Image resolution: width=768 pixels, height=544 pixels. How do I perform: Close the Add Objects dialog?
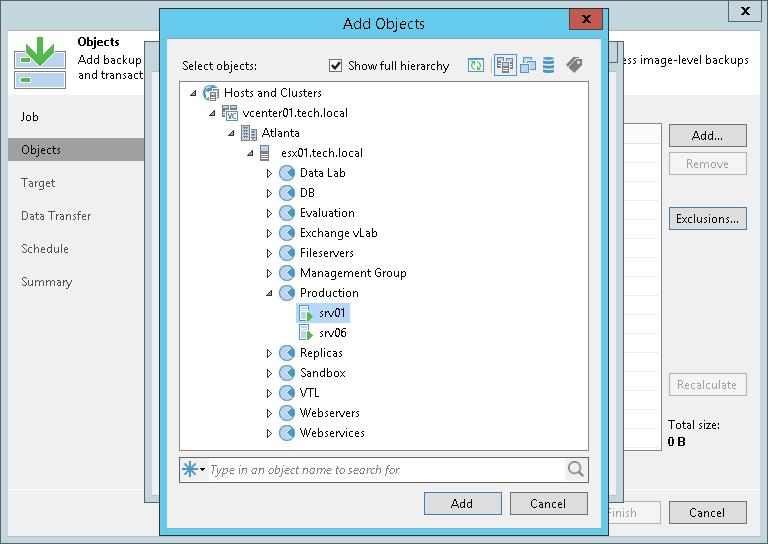pyautogui.click(x=586, y=20)
